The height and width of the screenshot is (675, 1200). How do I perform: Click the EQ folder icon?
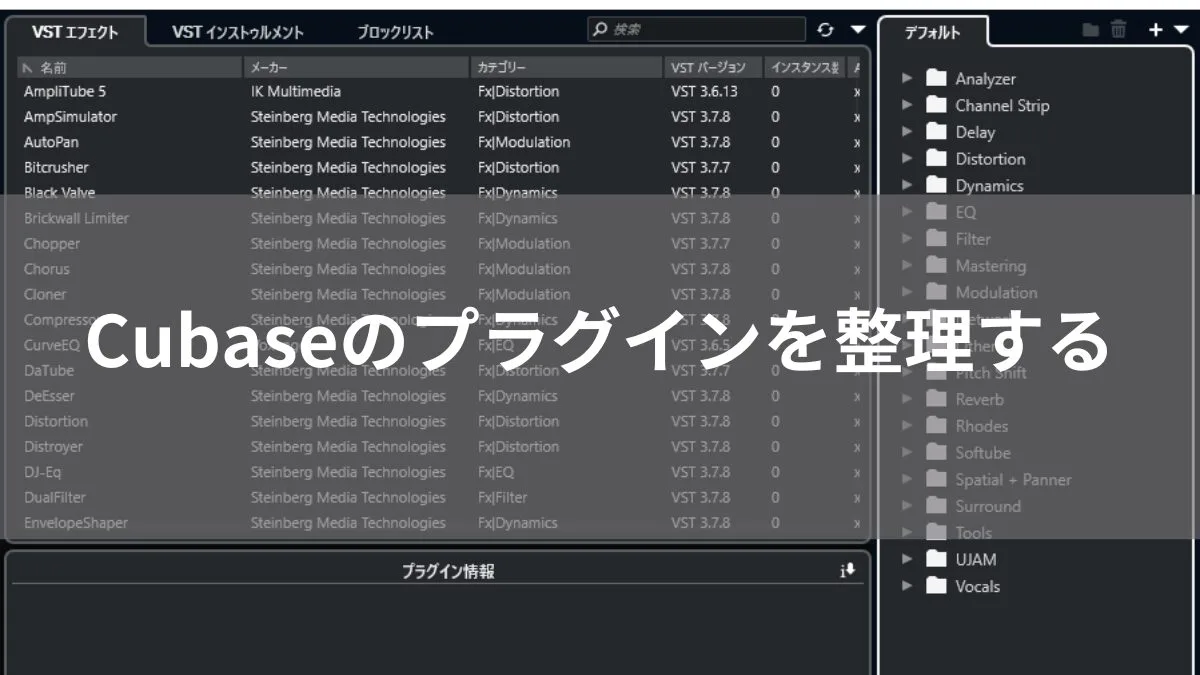point(936,212)
